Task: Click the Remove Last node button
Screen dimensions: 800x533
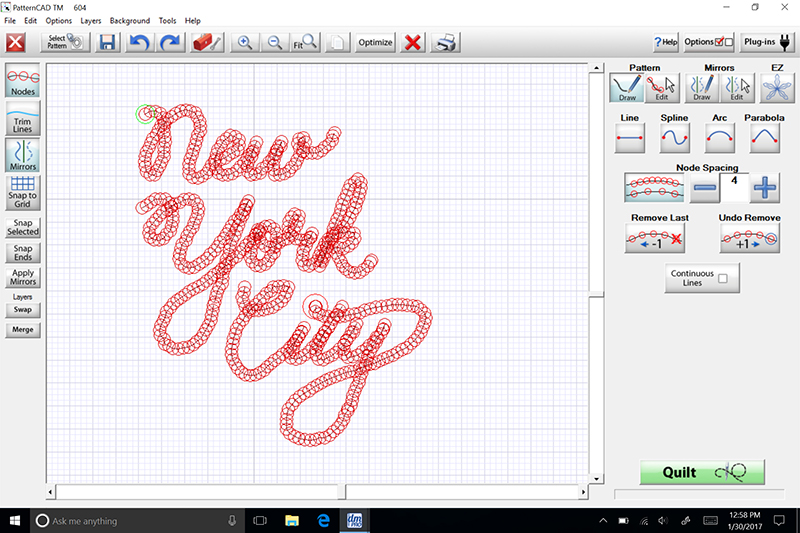Action: point(655,238)
